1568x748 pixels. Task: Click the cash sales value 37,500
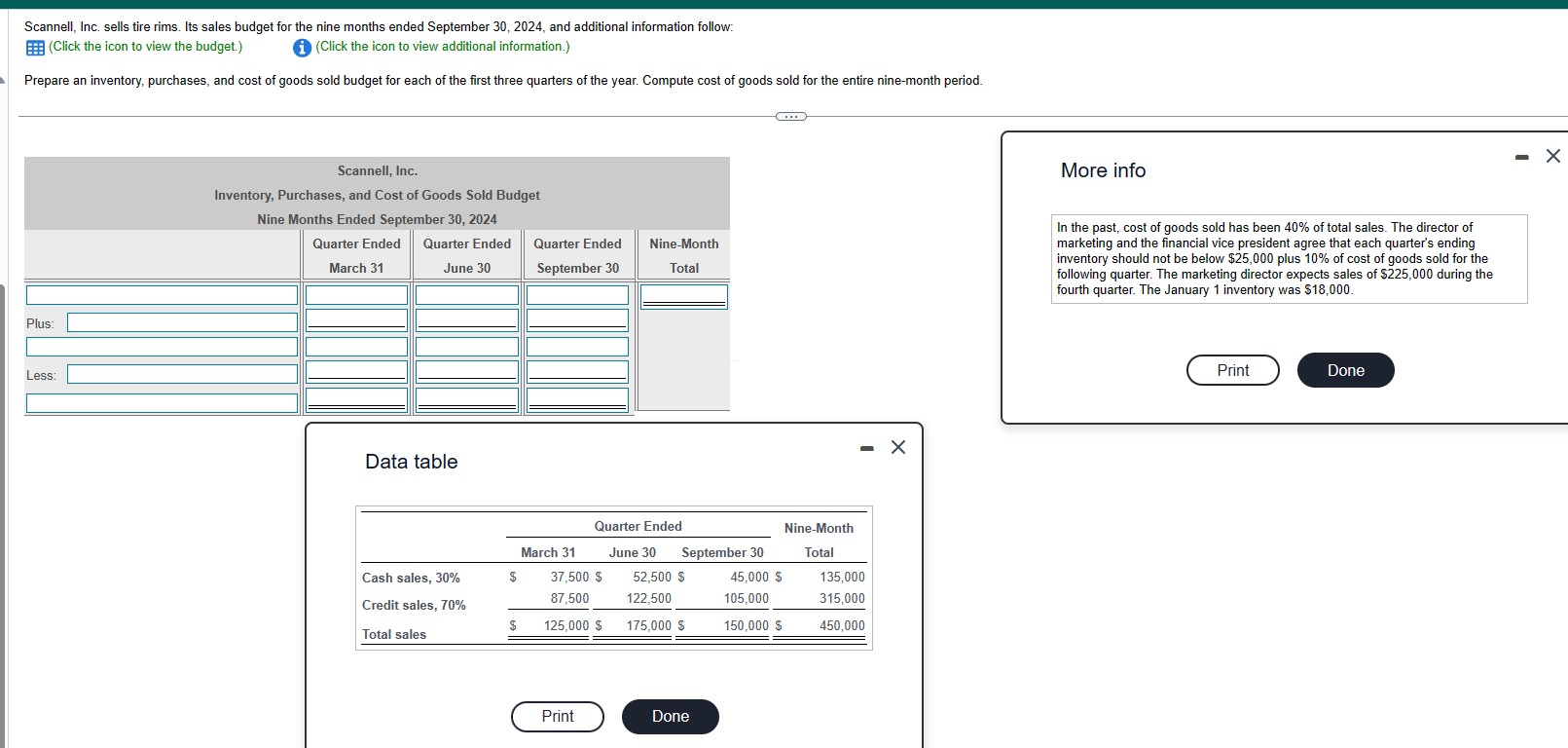point(569,578)
